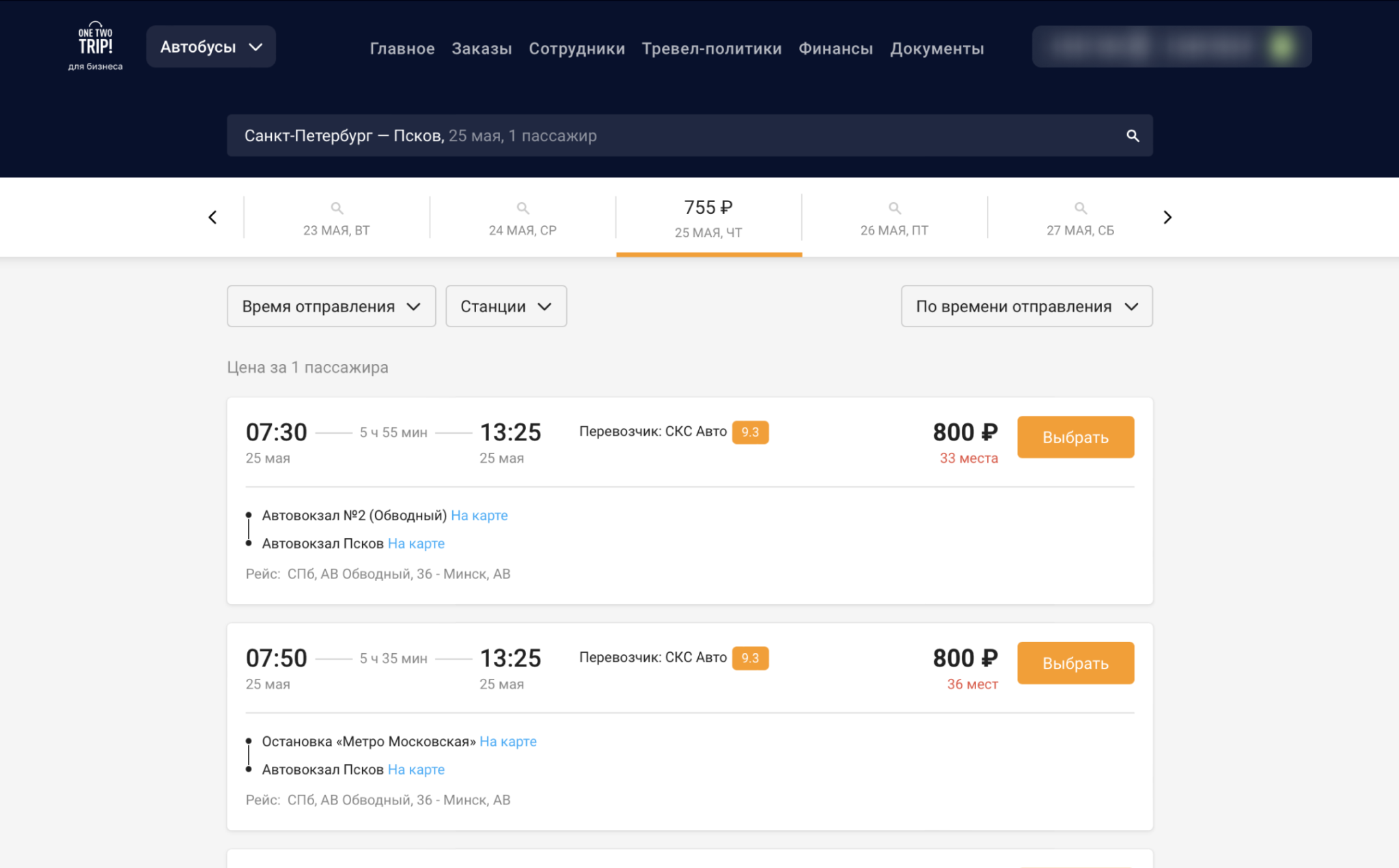Go to previous dates arrow

coord(212,217)
